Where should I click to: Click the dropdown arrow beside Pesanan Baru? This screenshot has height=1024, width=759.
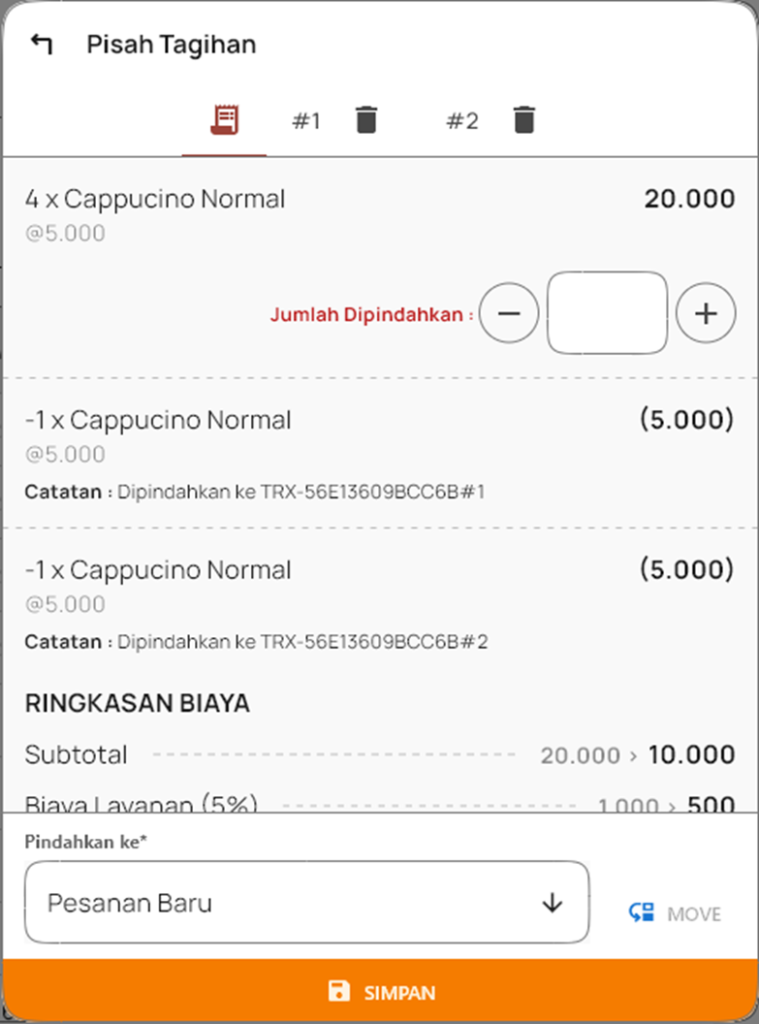click(x=552, y=903)
